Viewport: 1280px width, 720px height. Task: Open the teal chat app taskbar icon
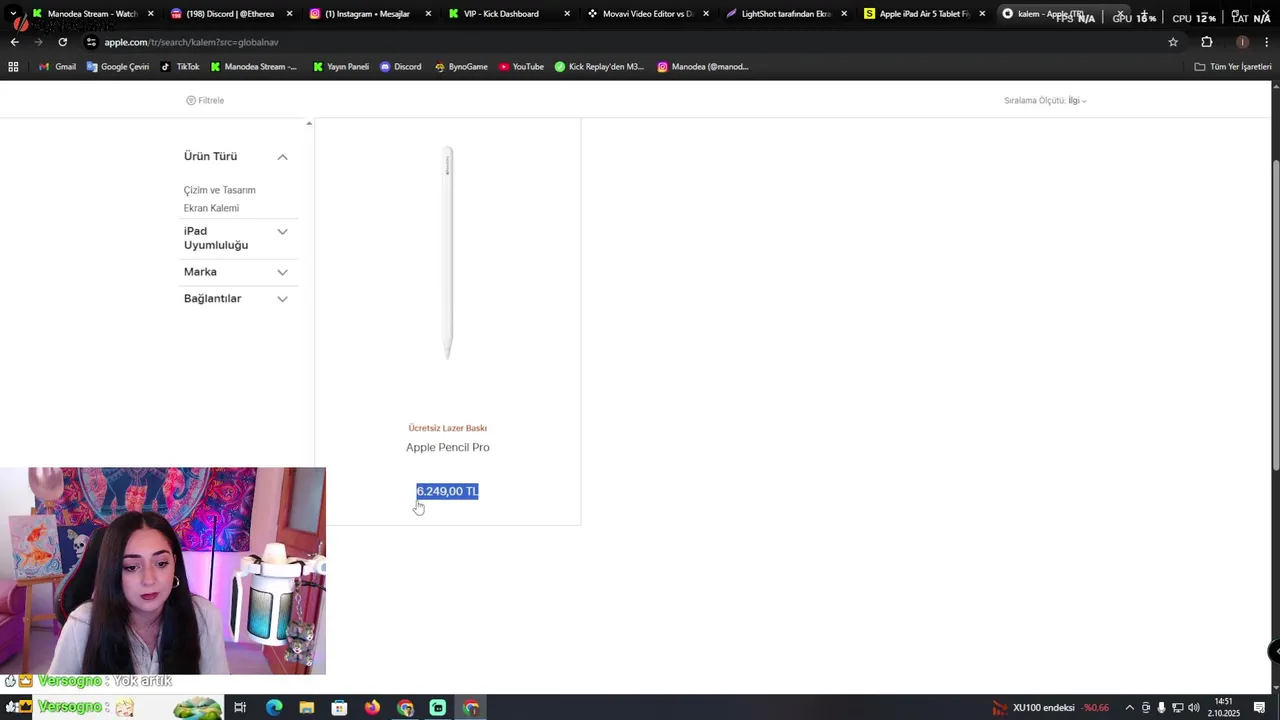438,708
